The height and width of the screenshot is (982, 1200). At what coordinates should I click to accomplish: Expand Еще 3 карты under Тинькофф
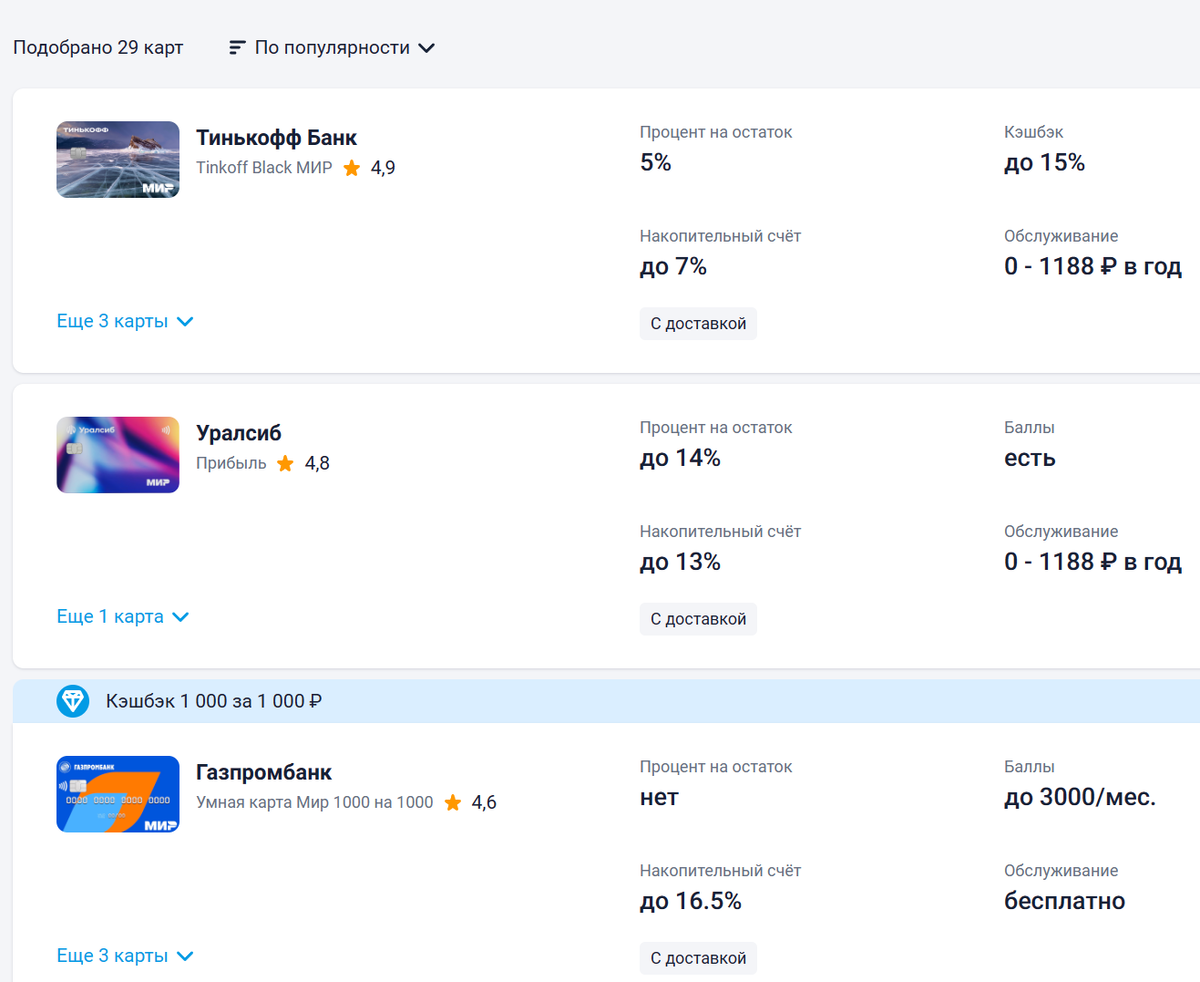(124, 322)
